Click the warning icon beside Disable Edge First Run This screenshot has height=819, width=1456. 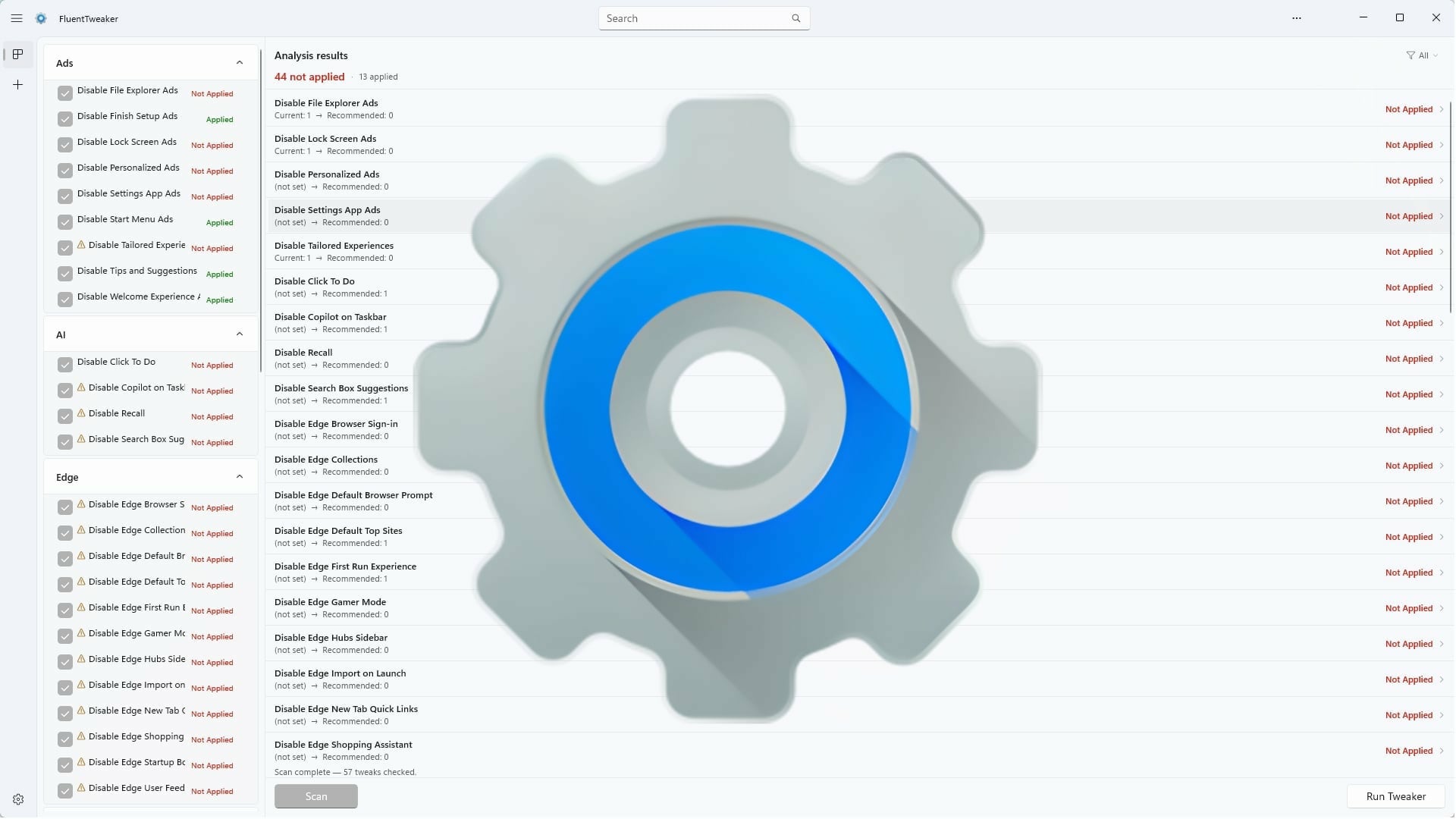82,607
